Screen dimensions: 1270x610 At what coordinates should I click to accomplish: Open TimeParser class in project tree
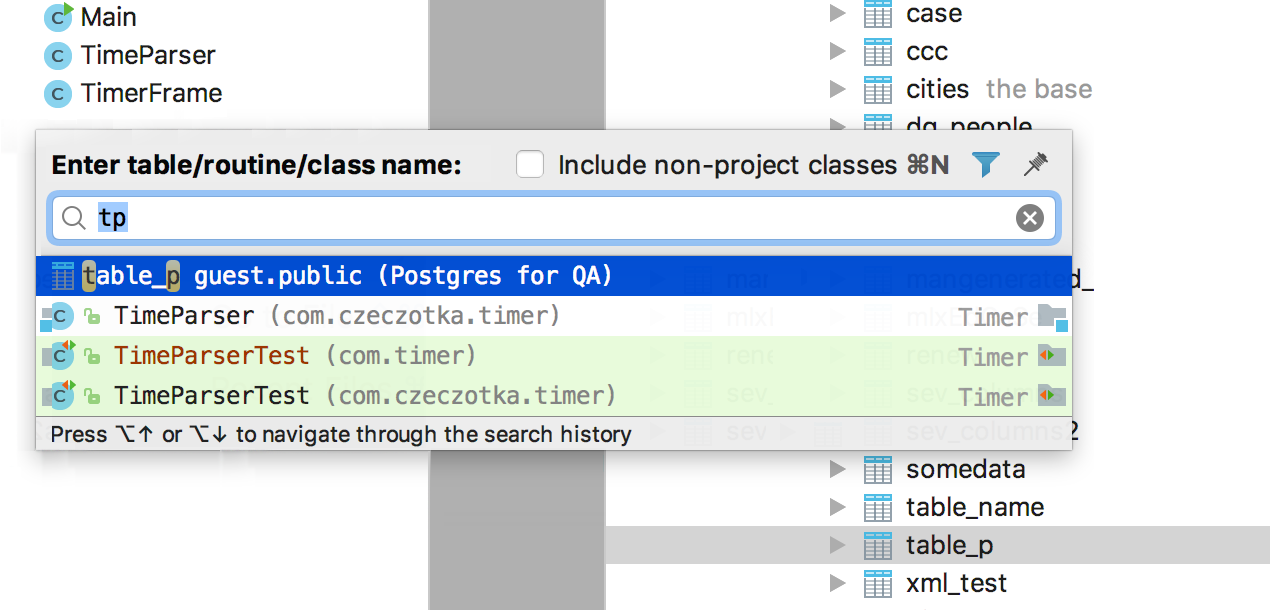[x=148, y=55]
